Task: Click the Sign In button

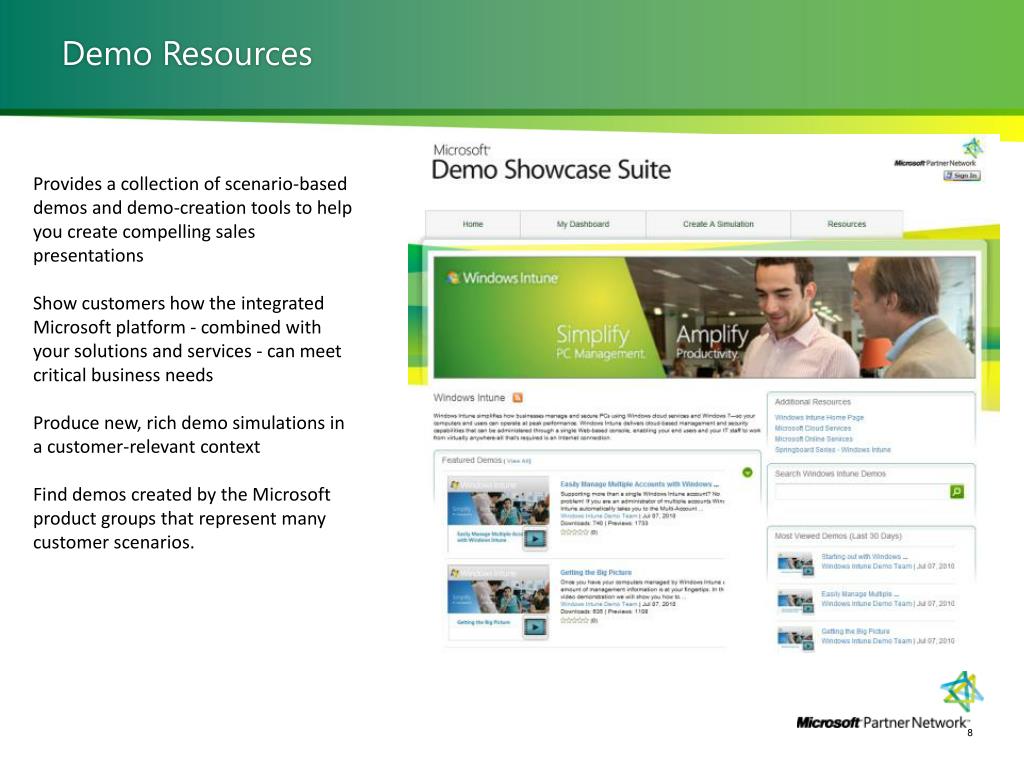Action: [962, 176]
